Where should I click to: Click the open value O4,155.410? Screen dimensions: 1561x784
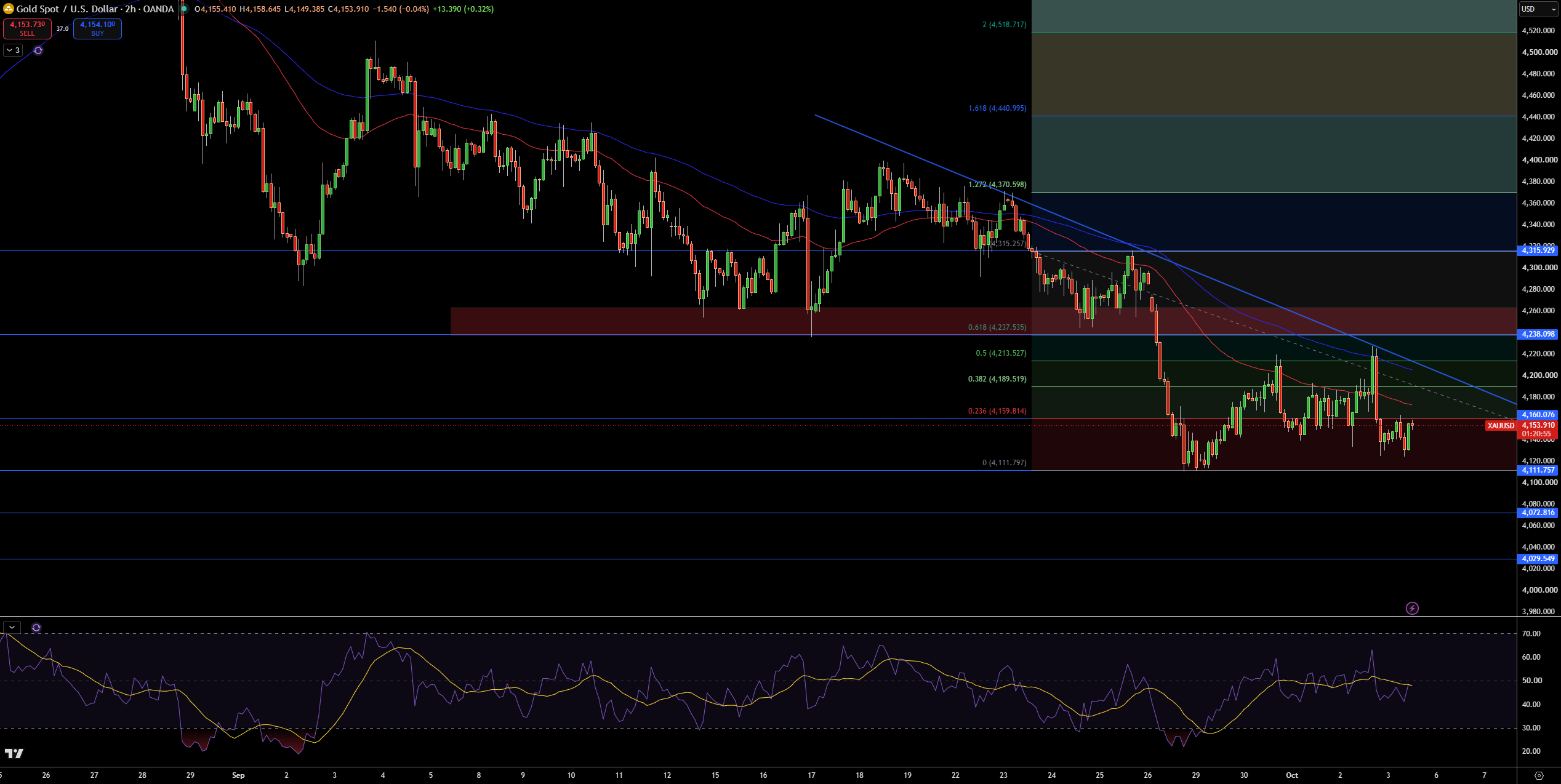pyautogui.click(x=215, y=9)
